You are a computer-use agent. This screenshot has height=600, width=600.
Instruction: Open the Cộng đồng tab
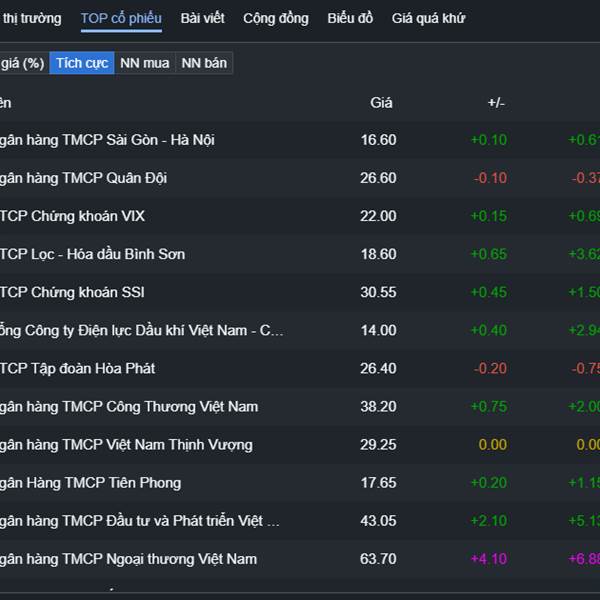tap(276, 18)
